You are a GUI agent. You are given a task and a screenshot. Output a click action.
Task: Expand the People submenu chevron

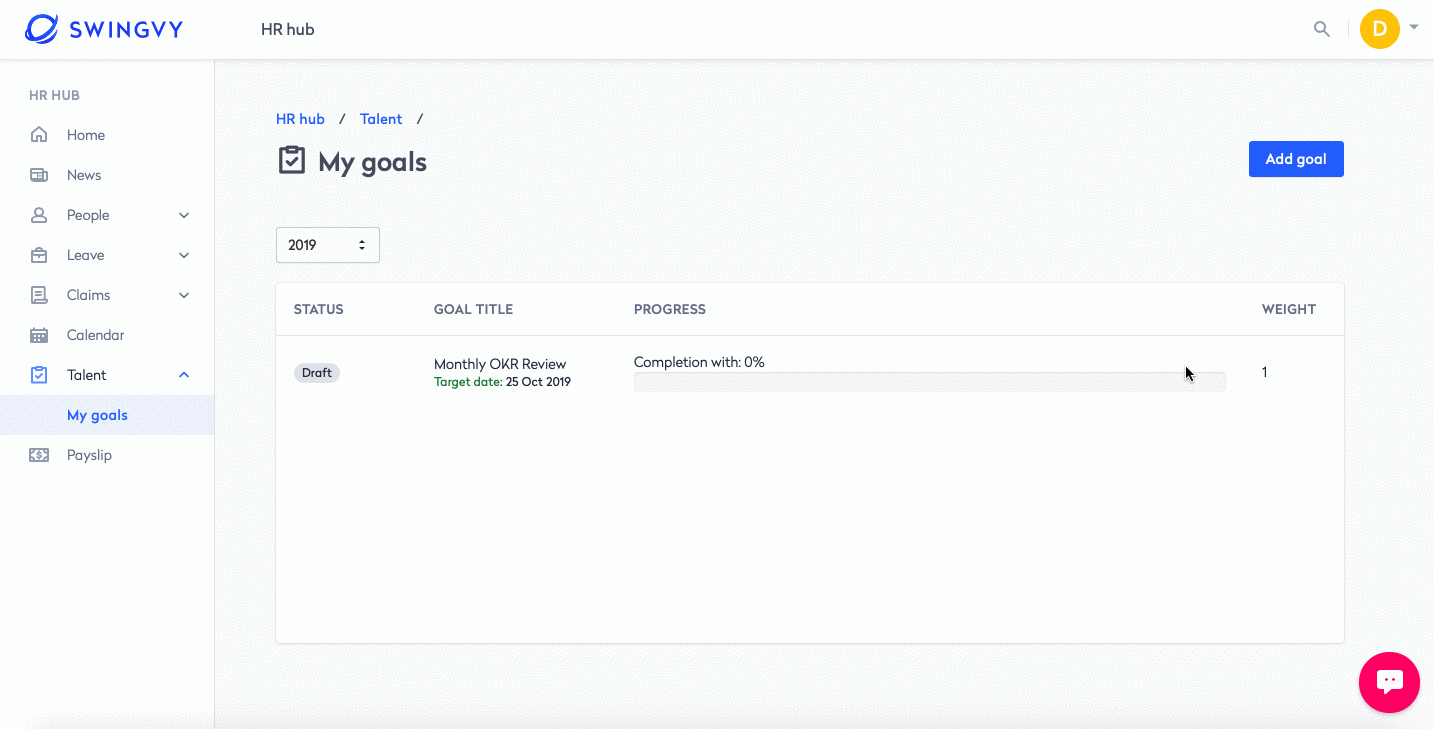coord(184,215)
